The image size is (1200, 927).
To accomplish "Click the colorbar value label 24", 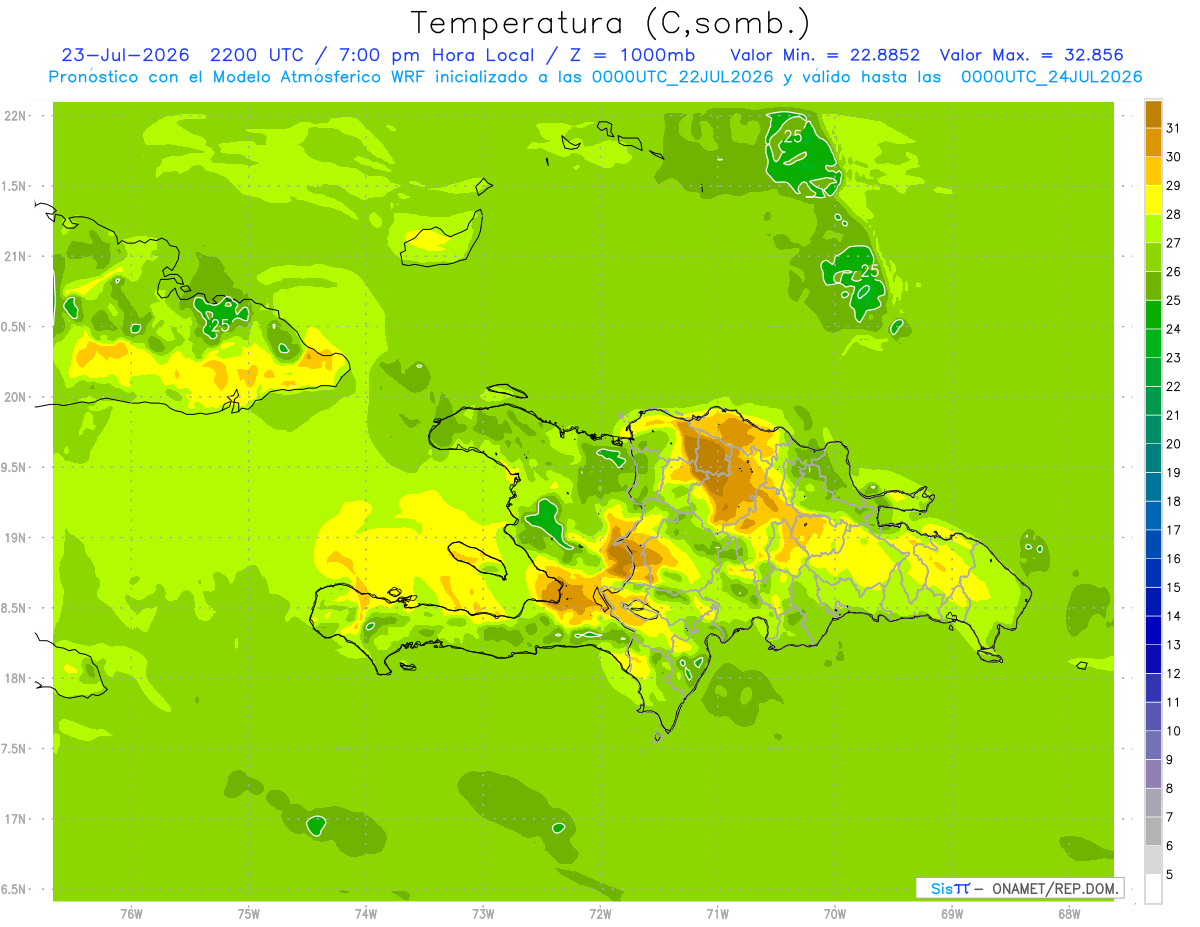I will click(1173, 329).
